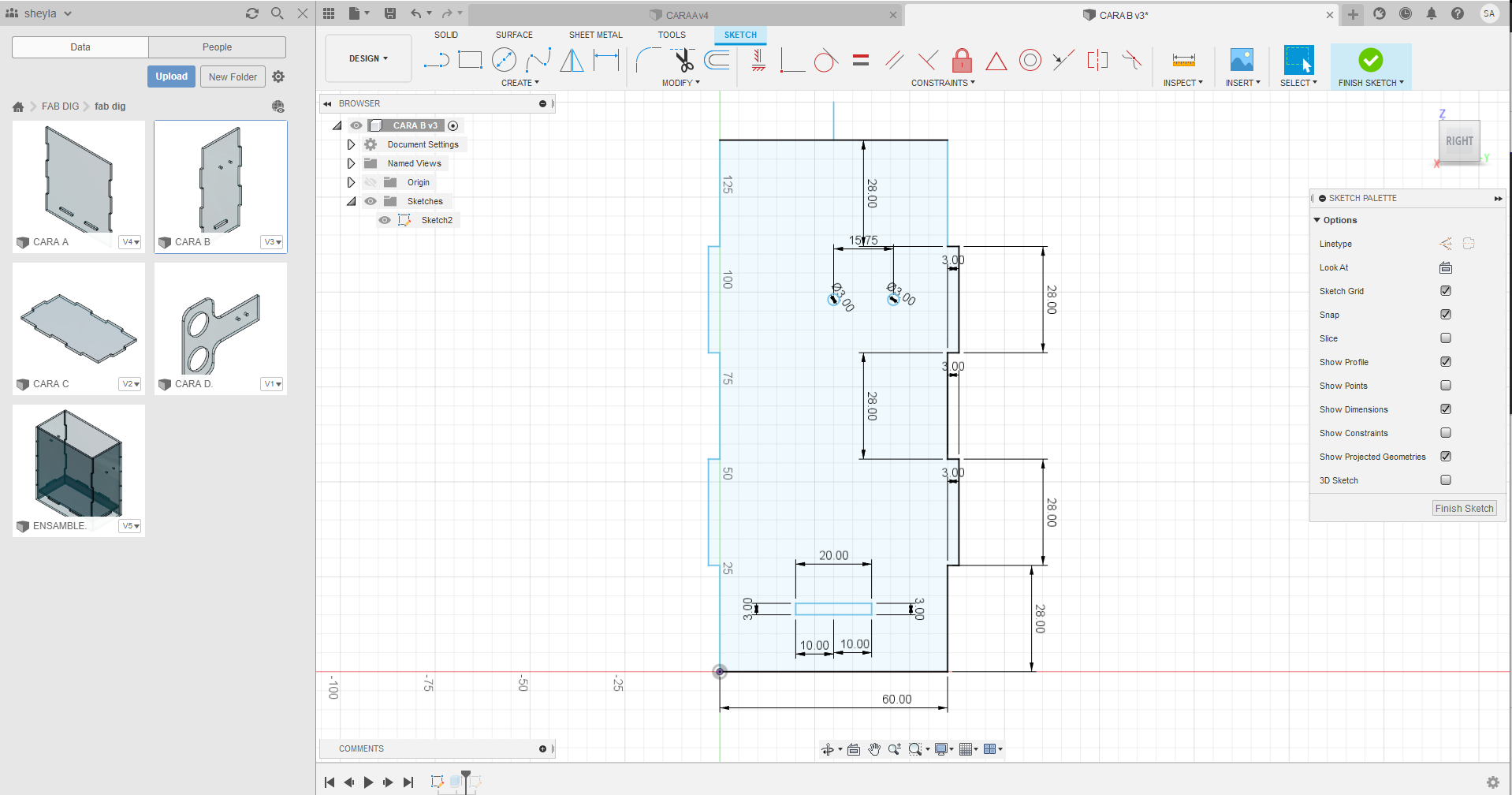Switch to the SOLID ribbon tab
This screenshot has width=1512, height=795.
pyautogui.click(x=446, y=35)
